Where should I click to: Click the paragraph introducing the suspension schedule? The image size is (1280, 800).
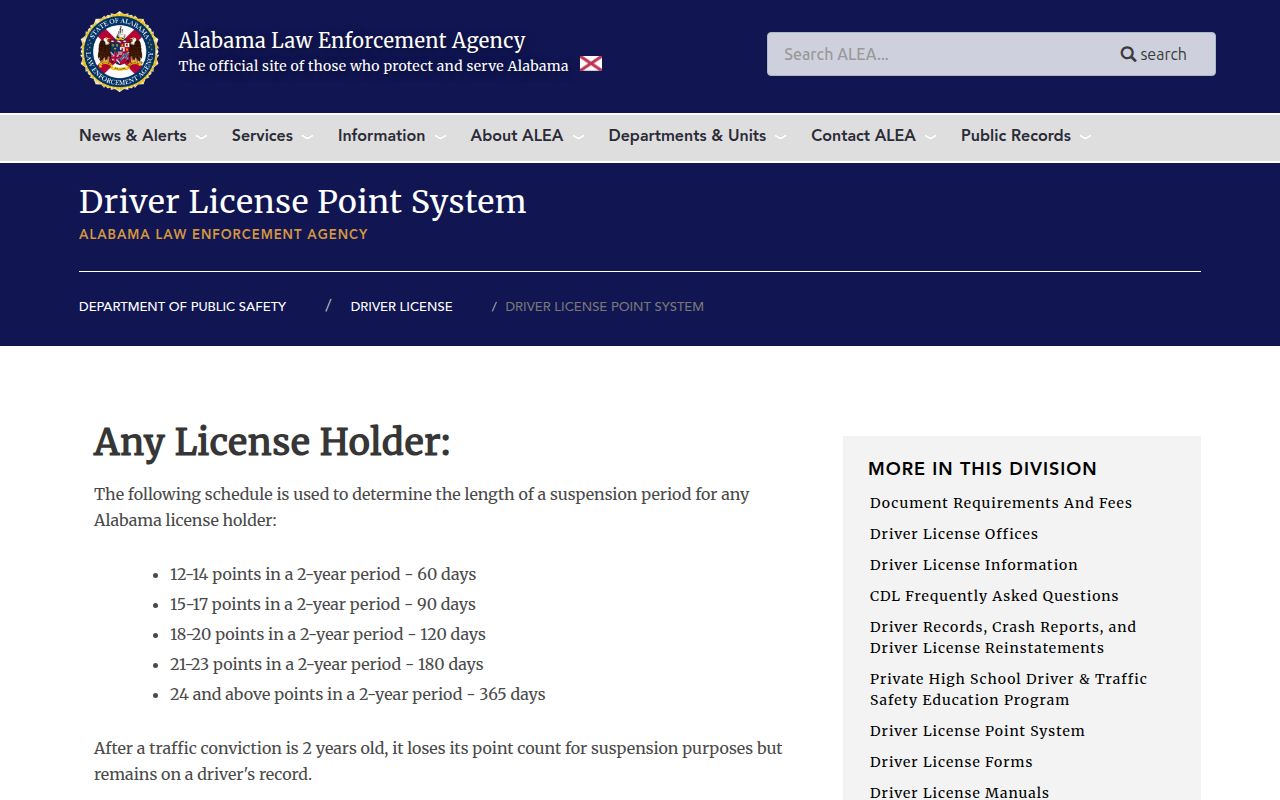(422, 507)
